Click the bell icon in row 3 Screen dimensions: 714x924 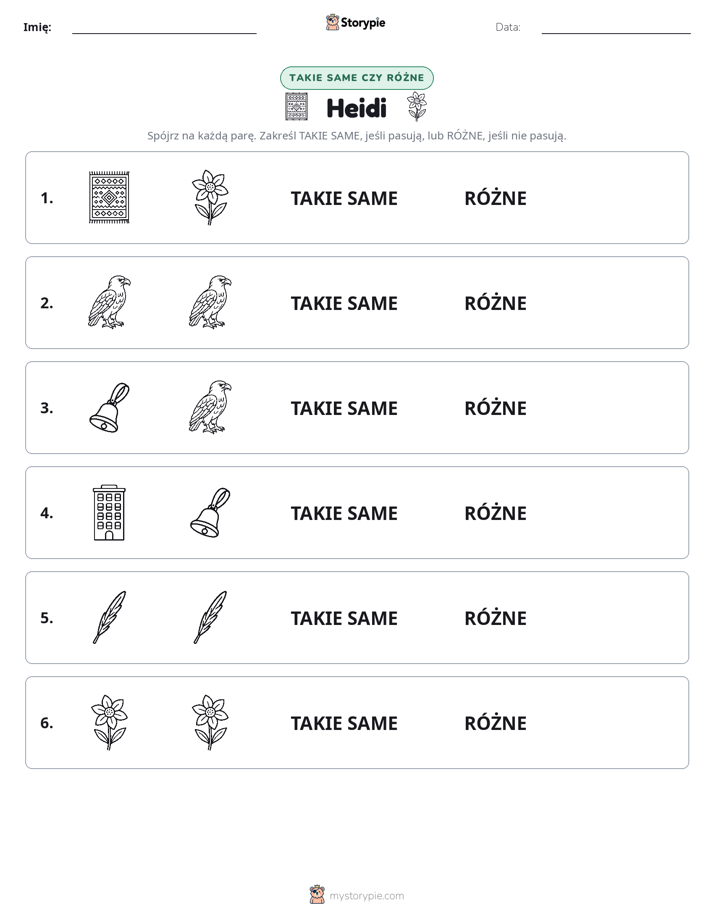click(109, 407)
